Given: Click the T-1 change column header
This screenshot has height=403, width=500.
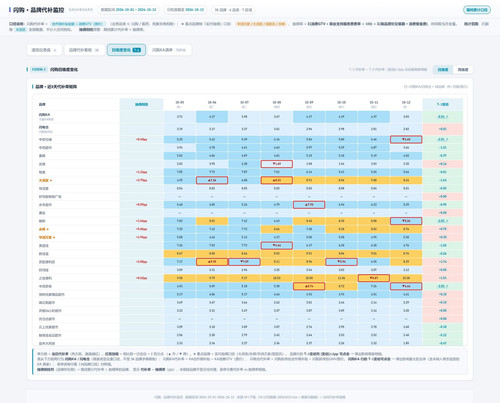Looking at the screenshot, I should point(443,104).
